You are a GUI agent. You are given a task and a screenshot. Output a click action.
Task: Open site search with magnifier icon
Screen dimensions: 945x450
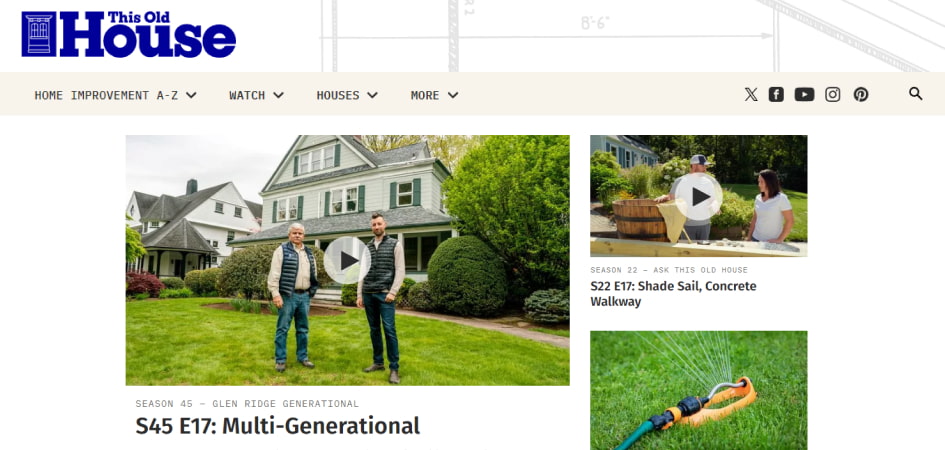pyautogui.click(x=915, y=93)
